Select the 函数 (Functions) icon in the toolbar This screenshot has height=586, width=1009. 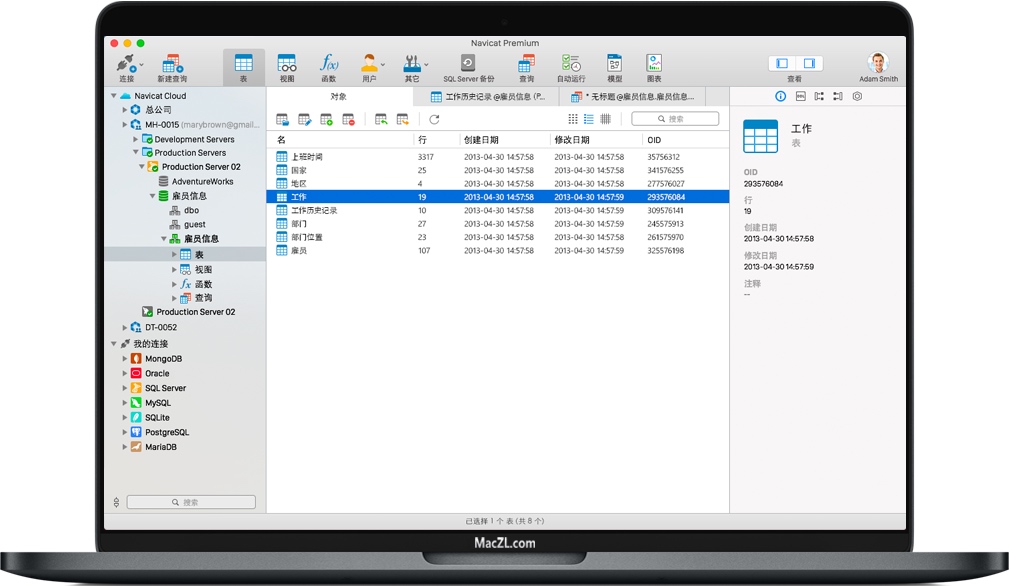pyautogui.click(x=329, y=62)
